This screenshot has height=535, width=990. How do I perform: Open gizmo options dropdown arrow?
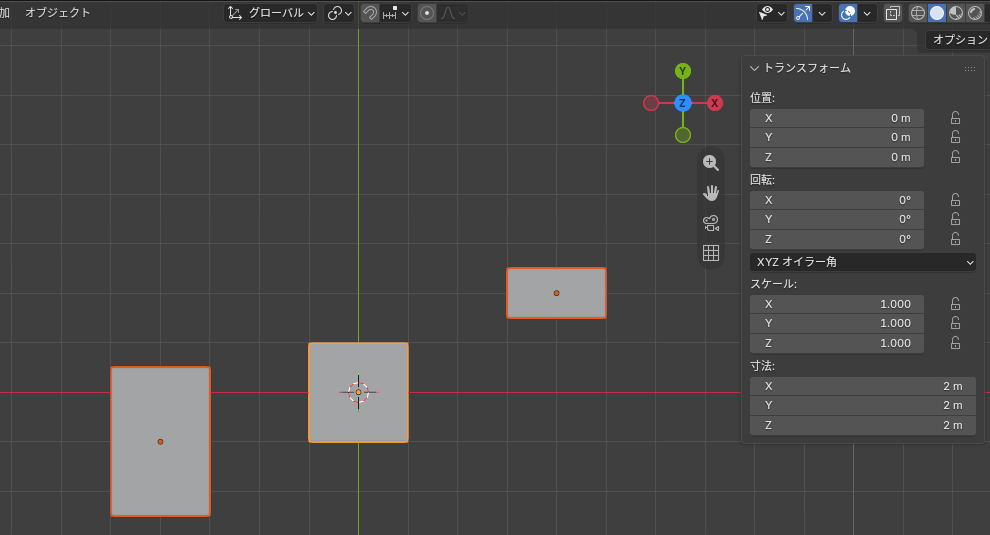(821, 13)
